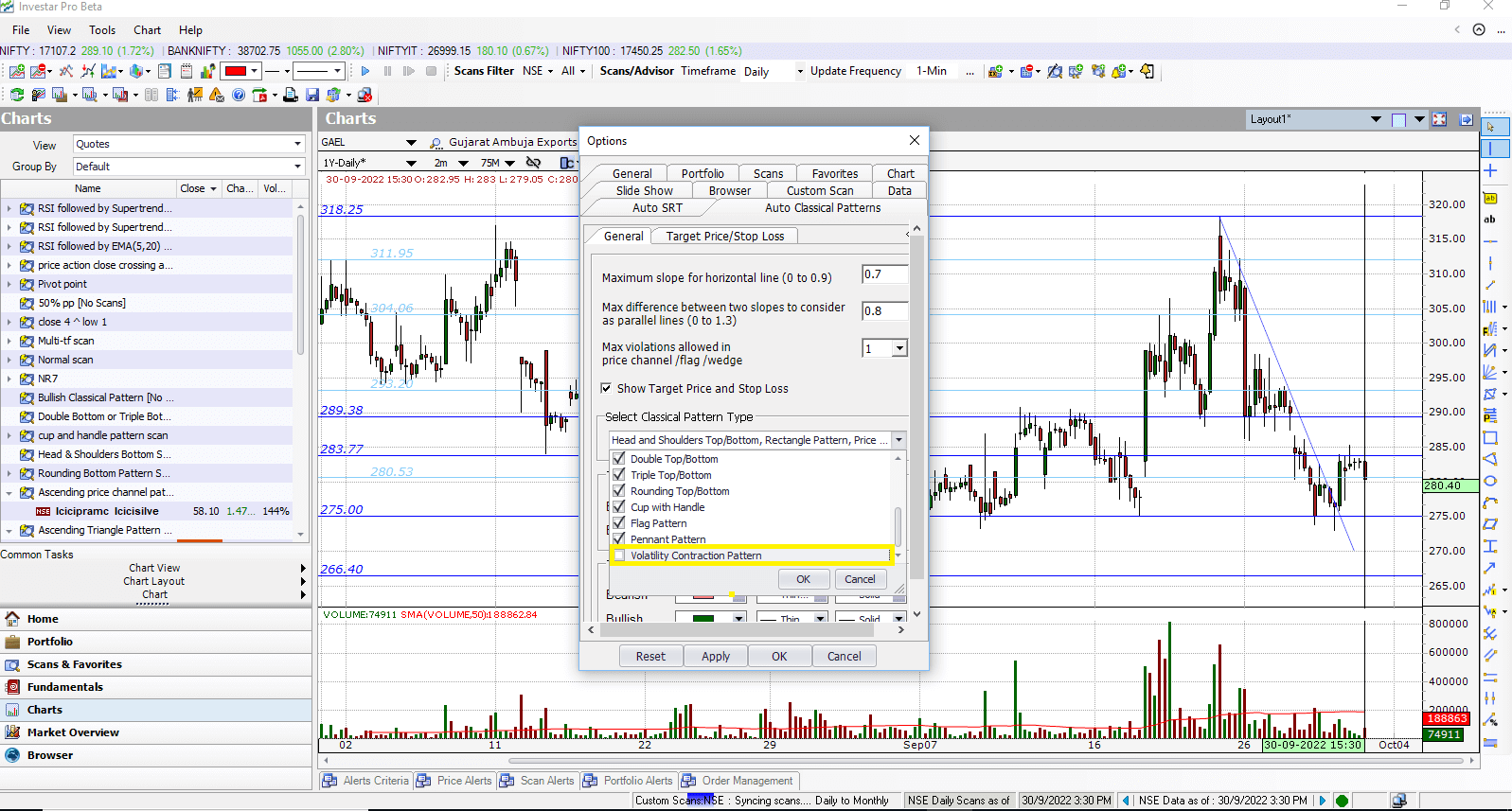Uncheck Show Target Price and Stop Loss
Image resolution: width=1512 pixels, height=811 pixels.
(x=606, y=388)
